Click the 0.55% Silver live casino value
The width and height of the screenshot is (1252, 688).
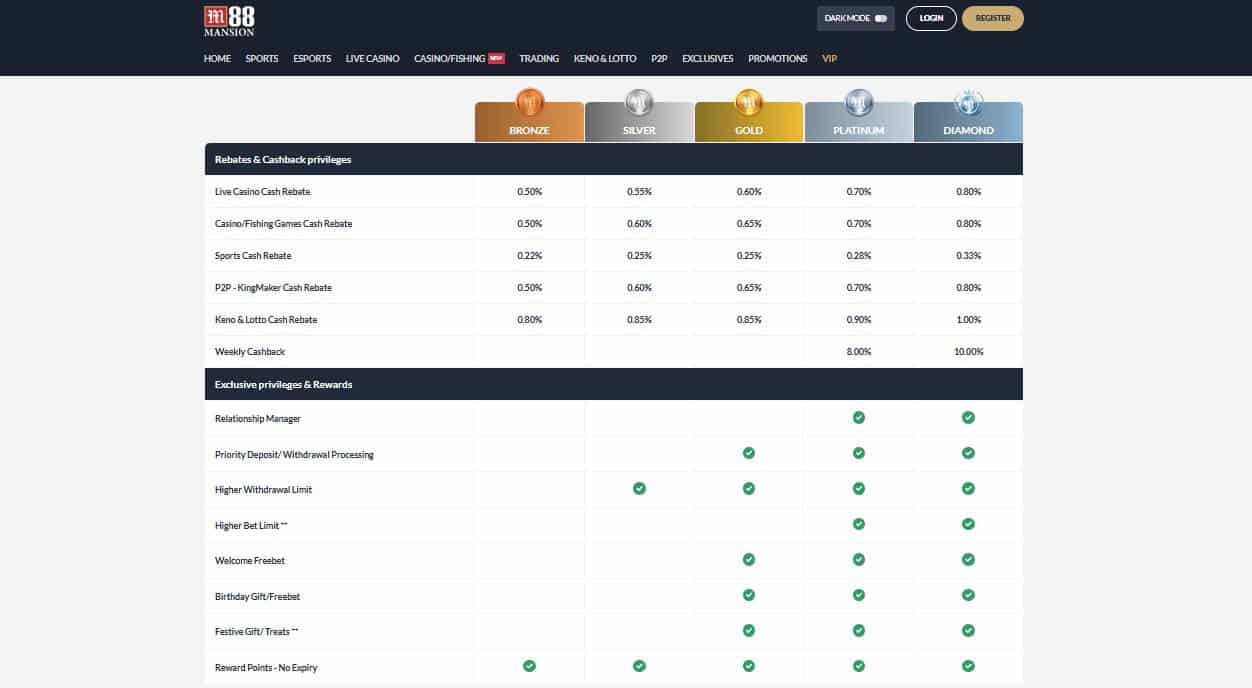[x=639, y=192]
